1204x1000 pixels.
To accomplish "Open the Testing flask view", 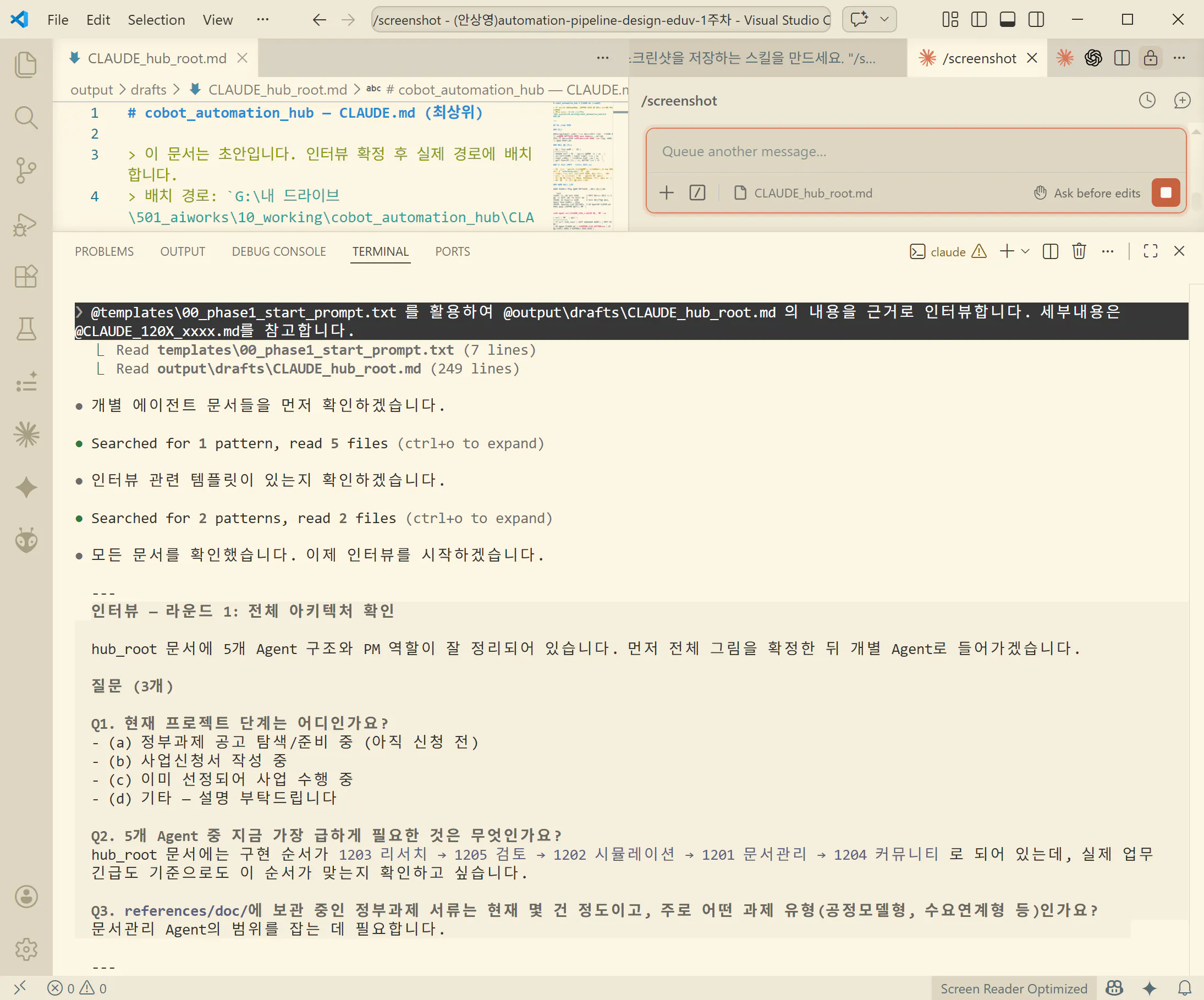I will [26, 329].
